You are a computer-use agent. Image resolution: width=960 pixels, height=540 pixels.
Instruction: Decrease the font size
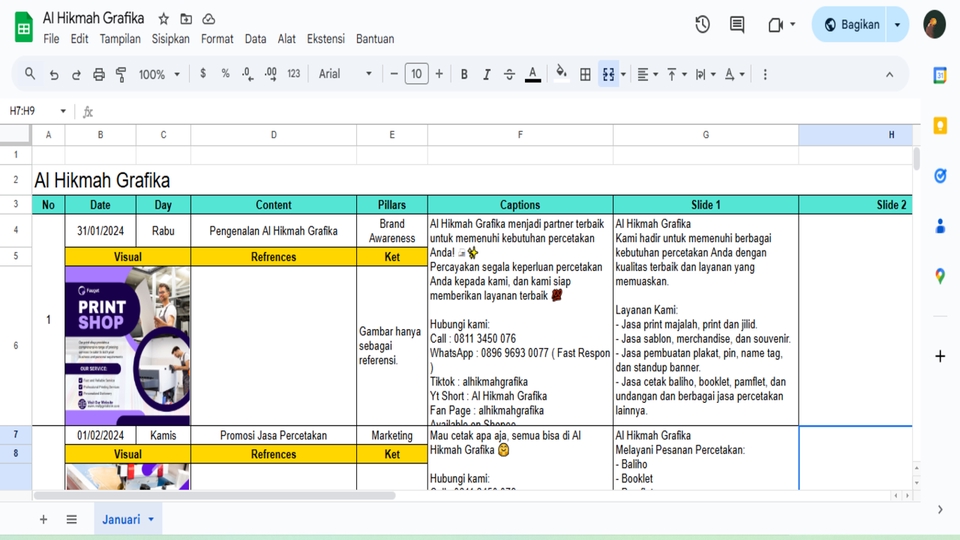(x=394, y=74)
